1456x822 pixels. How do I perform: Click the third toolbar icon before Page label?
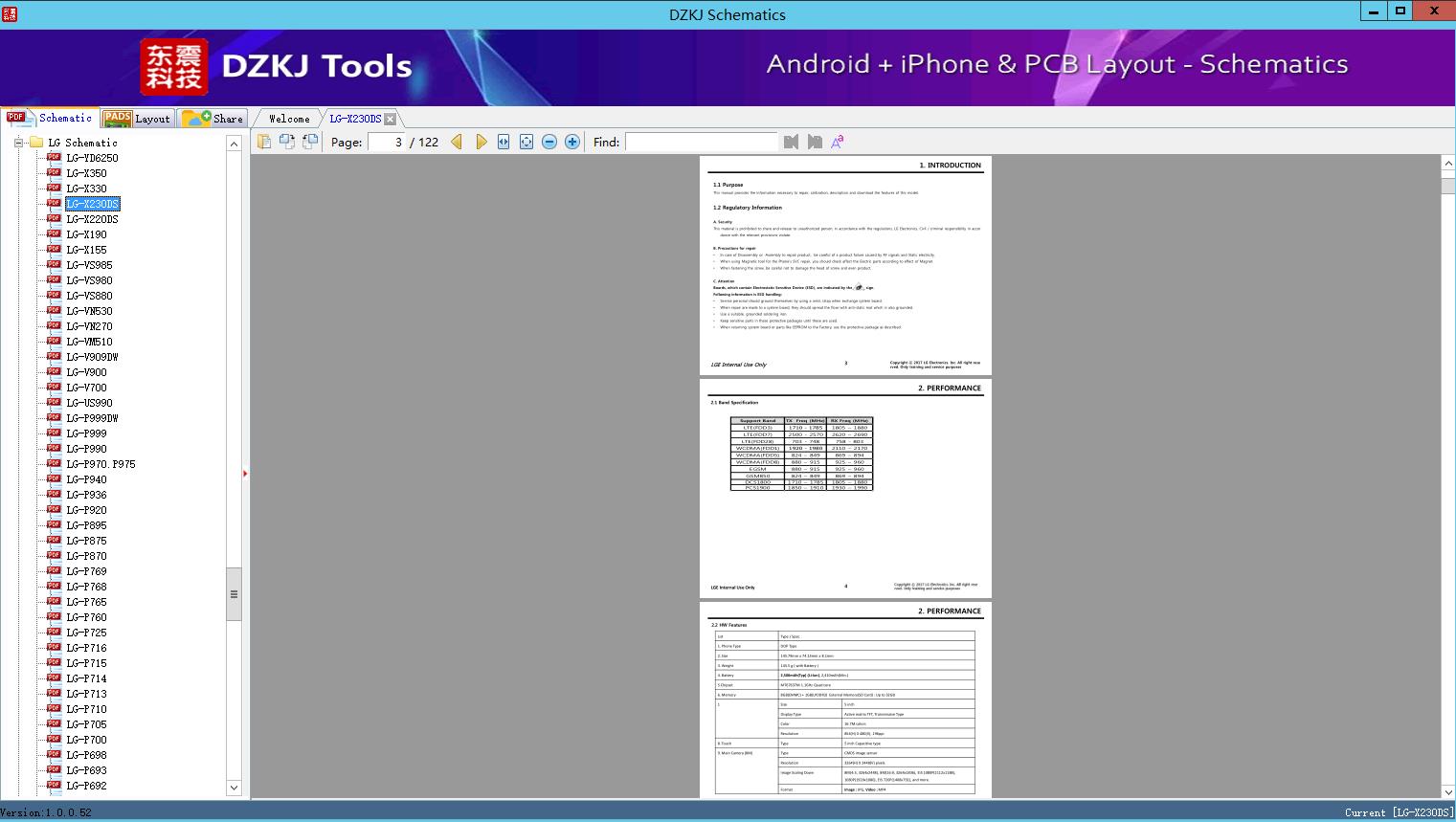point(310,142)
